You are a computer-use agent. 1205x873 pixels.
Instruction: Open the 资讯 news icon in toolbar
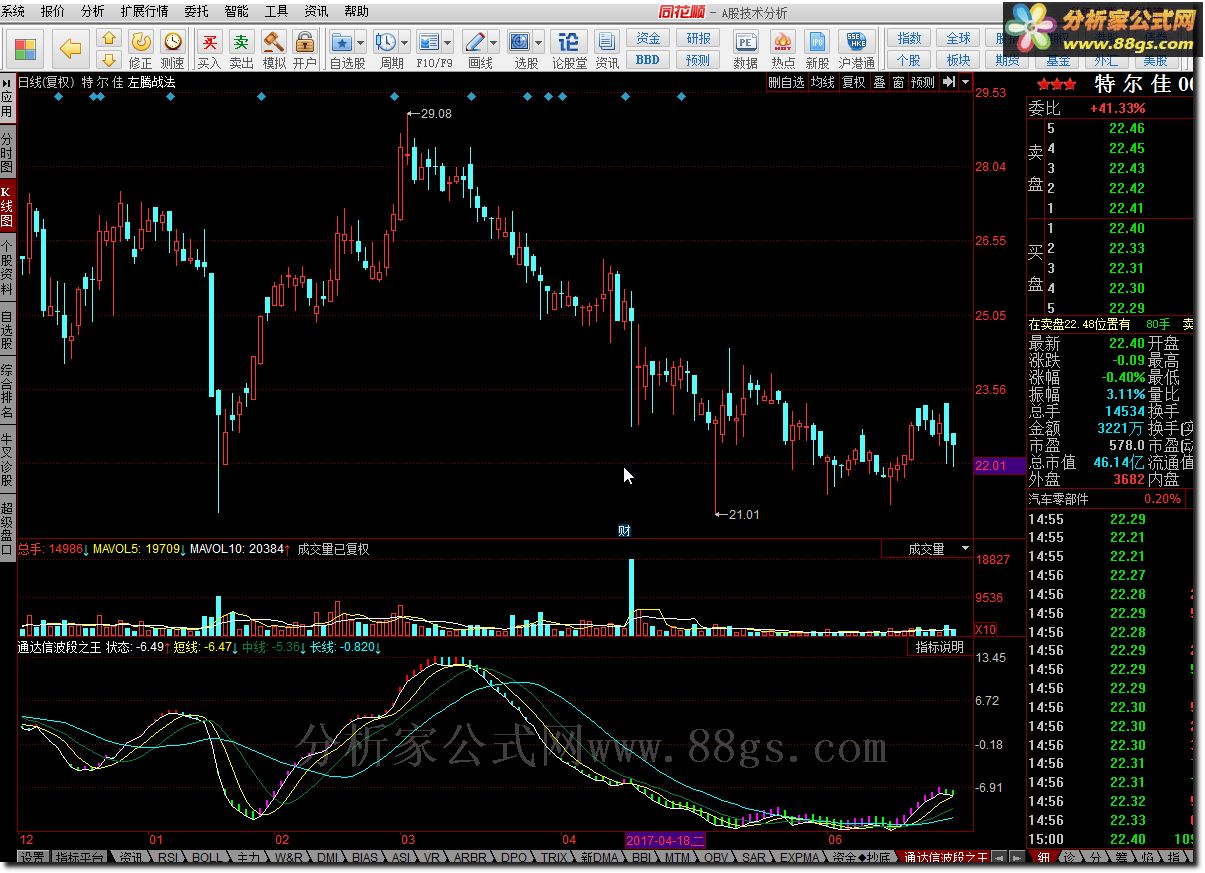[607, 48]
